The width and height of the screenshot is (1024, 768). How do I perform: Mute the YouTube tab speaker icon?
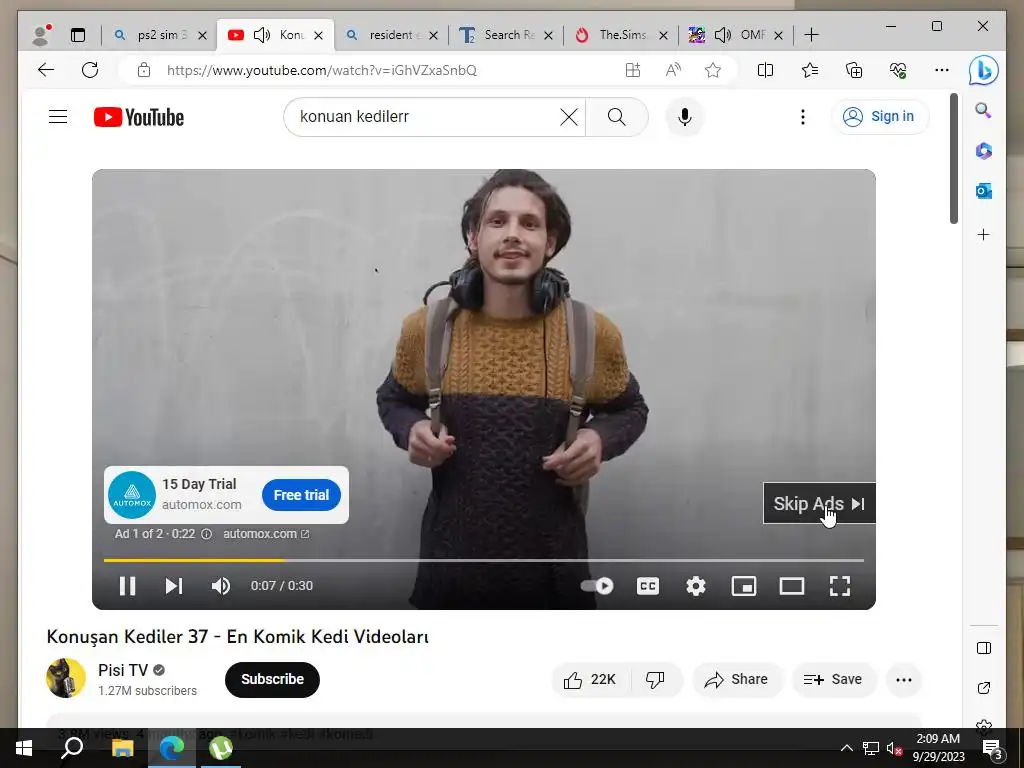coord(262,35)
